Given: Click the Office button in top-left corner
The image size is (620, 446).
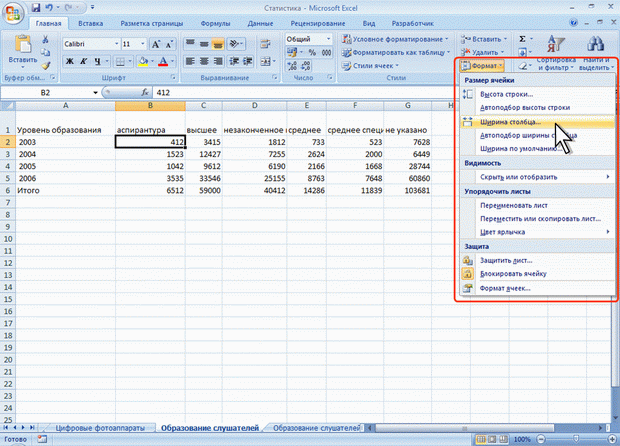Looking at the screenshot, I should point(13,14).
